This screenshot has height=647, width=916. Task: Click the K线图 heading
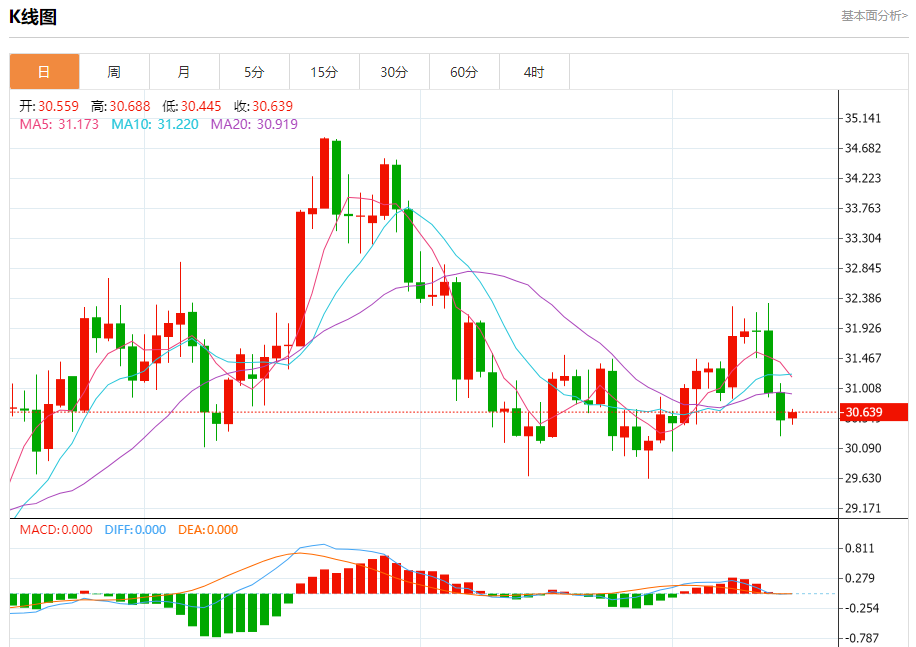33,17
